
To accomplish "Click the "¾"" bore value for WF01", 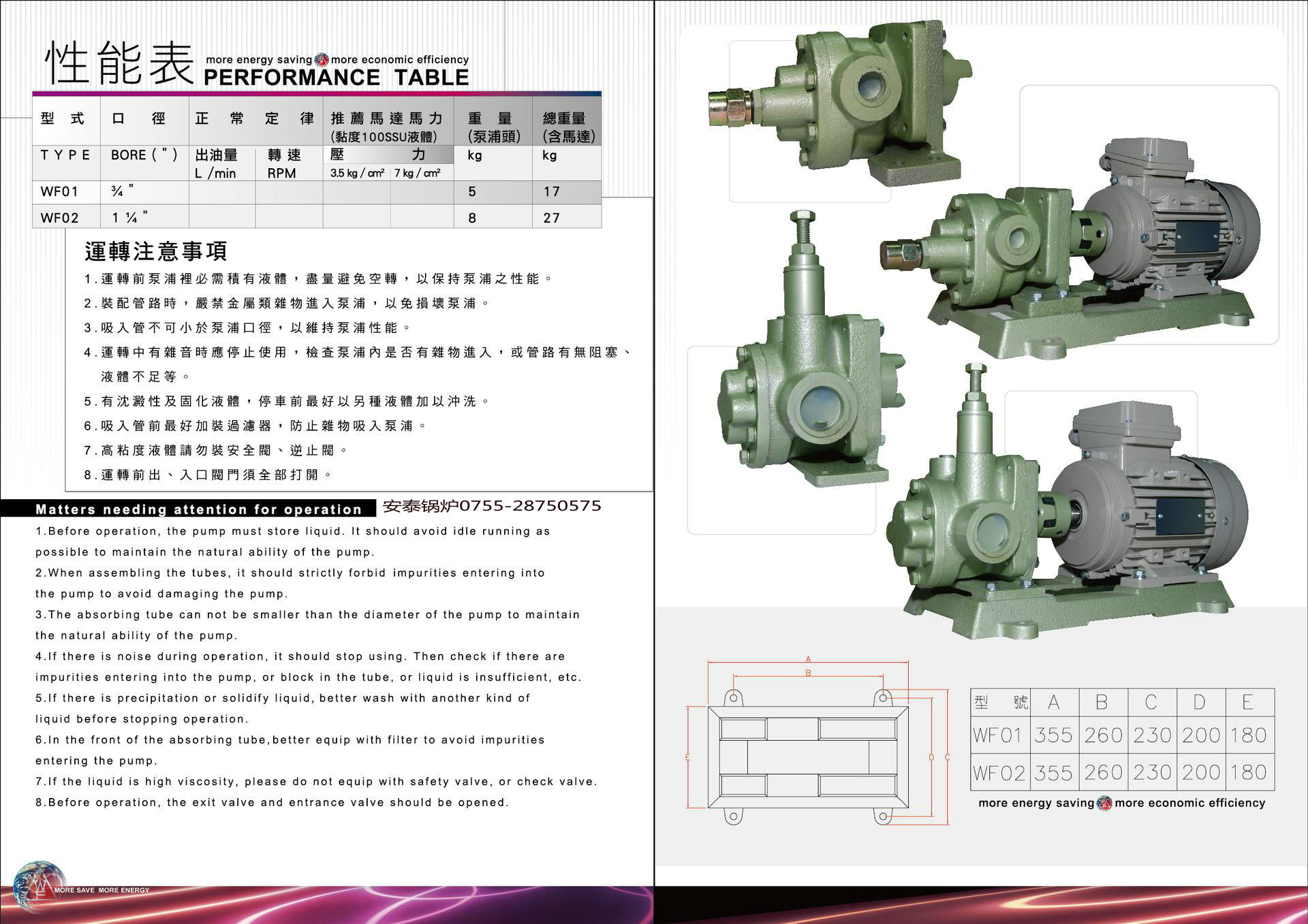I will click(122, 191).
